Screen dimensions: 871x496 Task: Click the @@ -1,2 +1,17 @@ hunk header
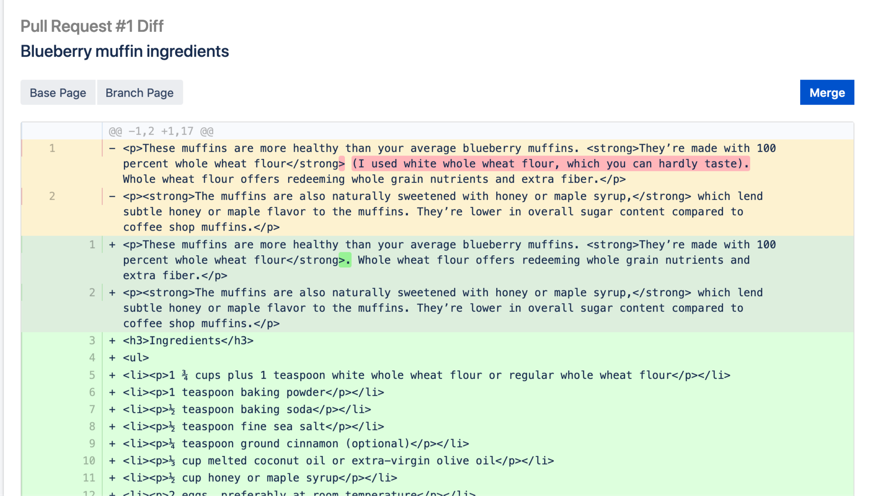point(161,131)
